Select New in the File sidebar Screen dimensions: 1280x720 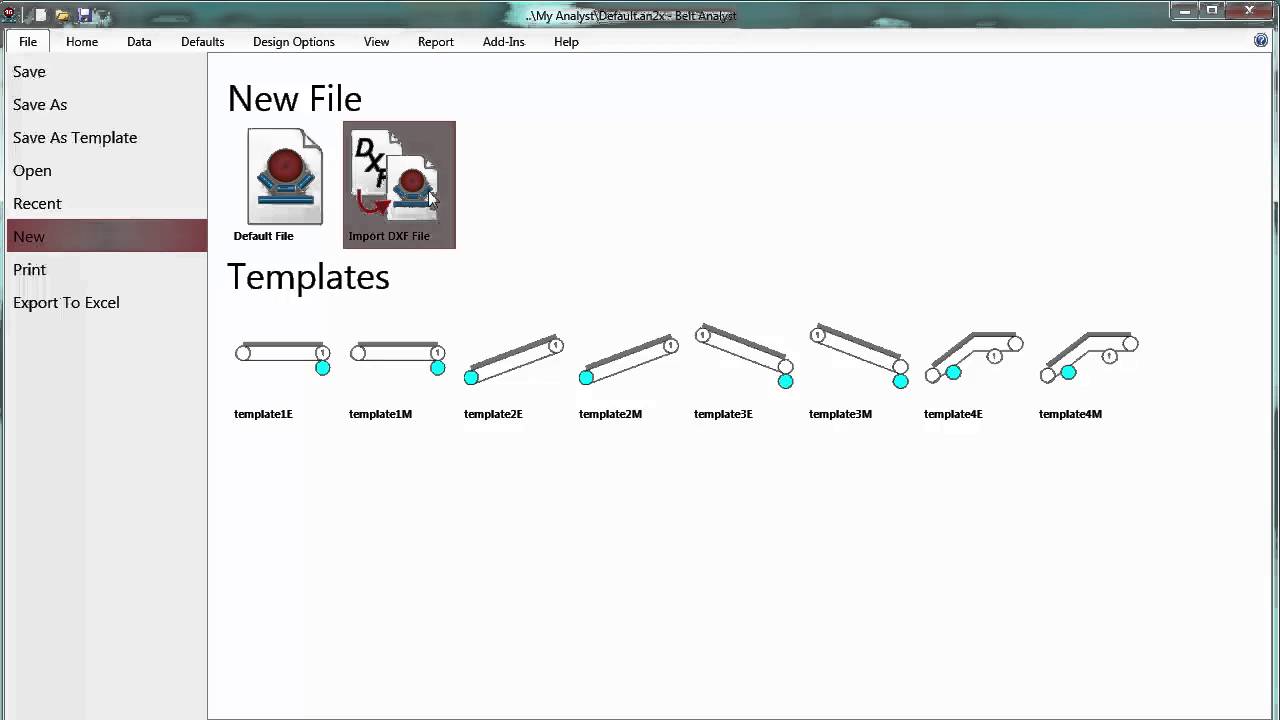point(106,237)
